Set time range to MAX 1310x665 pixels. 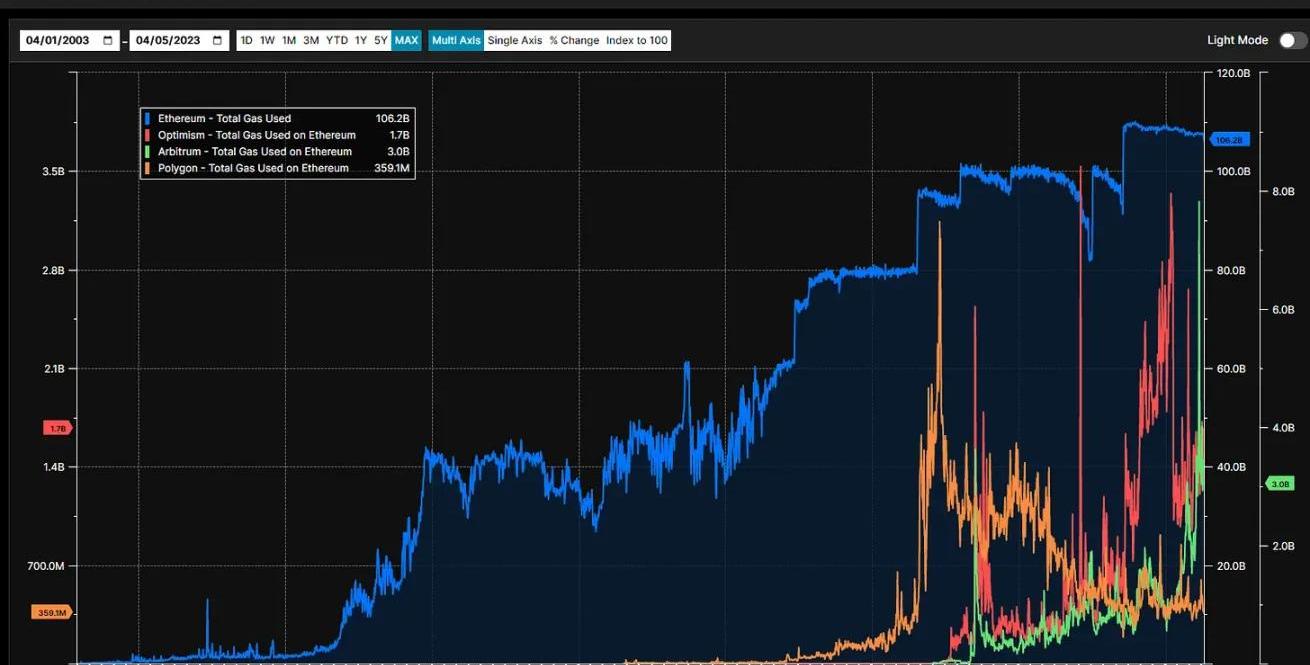[406, 41]
